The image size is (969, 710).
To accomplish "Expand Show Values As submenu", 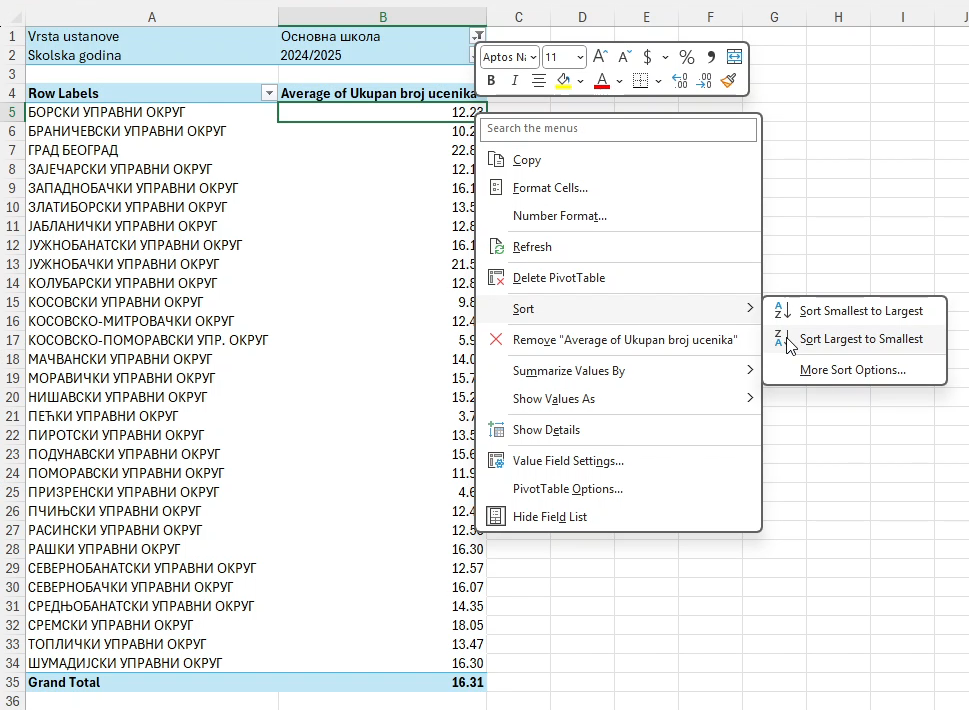I will (620, 399).
